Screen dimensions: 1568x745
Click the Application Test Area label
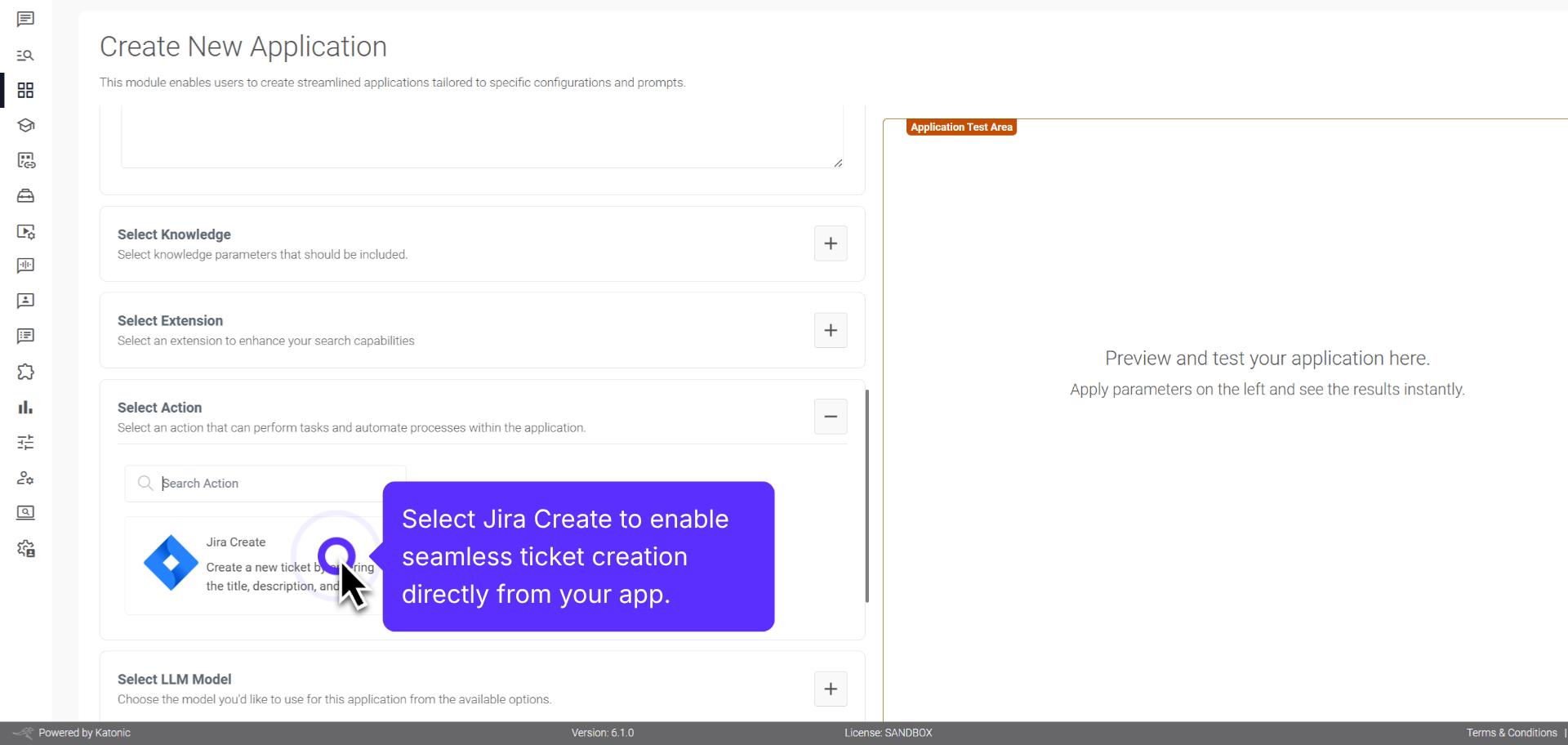[x=960, y=127]
